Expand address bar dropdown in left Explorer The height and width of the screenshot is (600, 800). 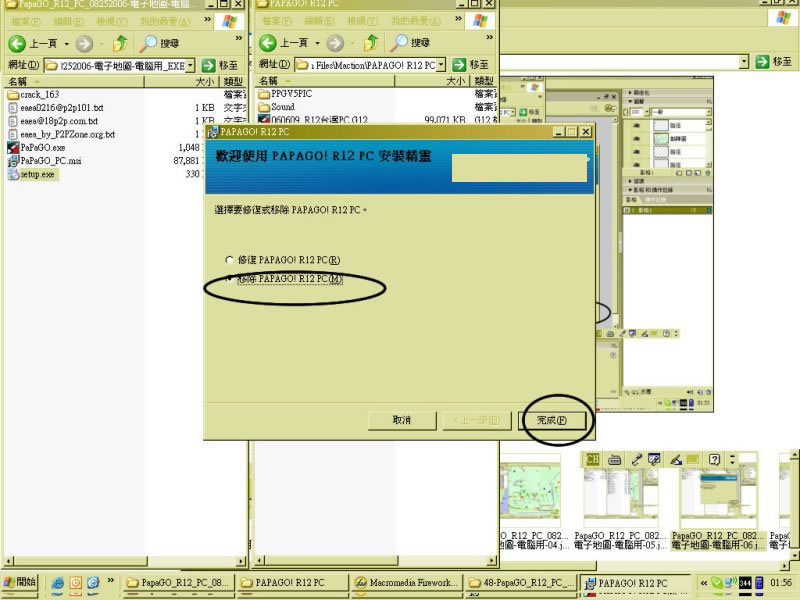(191, 65)
